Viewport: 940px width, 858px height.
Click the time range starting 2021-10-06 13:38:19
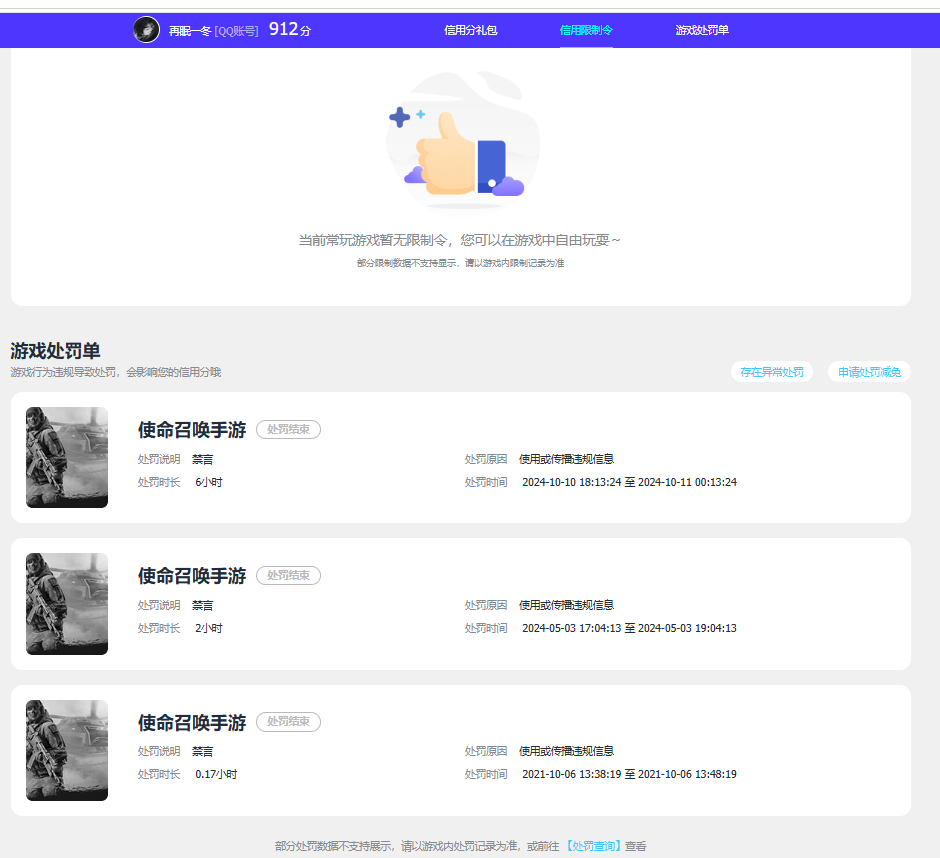click(x=629, y=774)
